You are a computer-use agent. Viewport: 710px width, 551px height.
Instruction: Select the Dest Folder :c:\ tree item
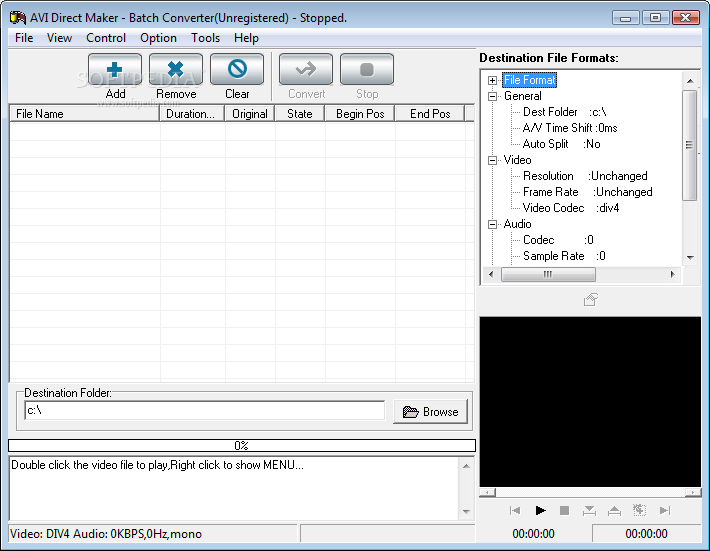(564, 112)
